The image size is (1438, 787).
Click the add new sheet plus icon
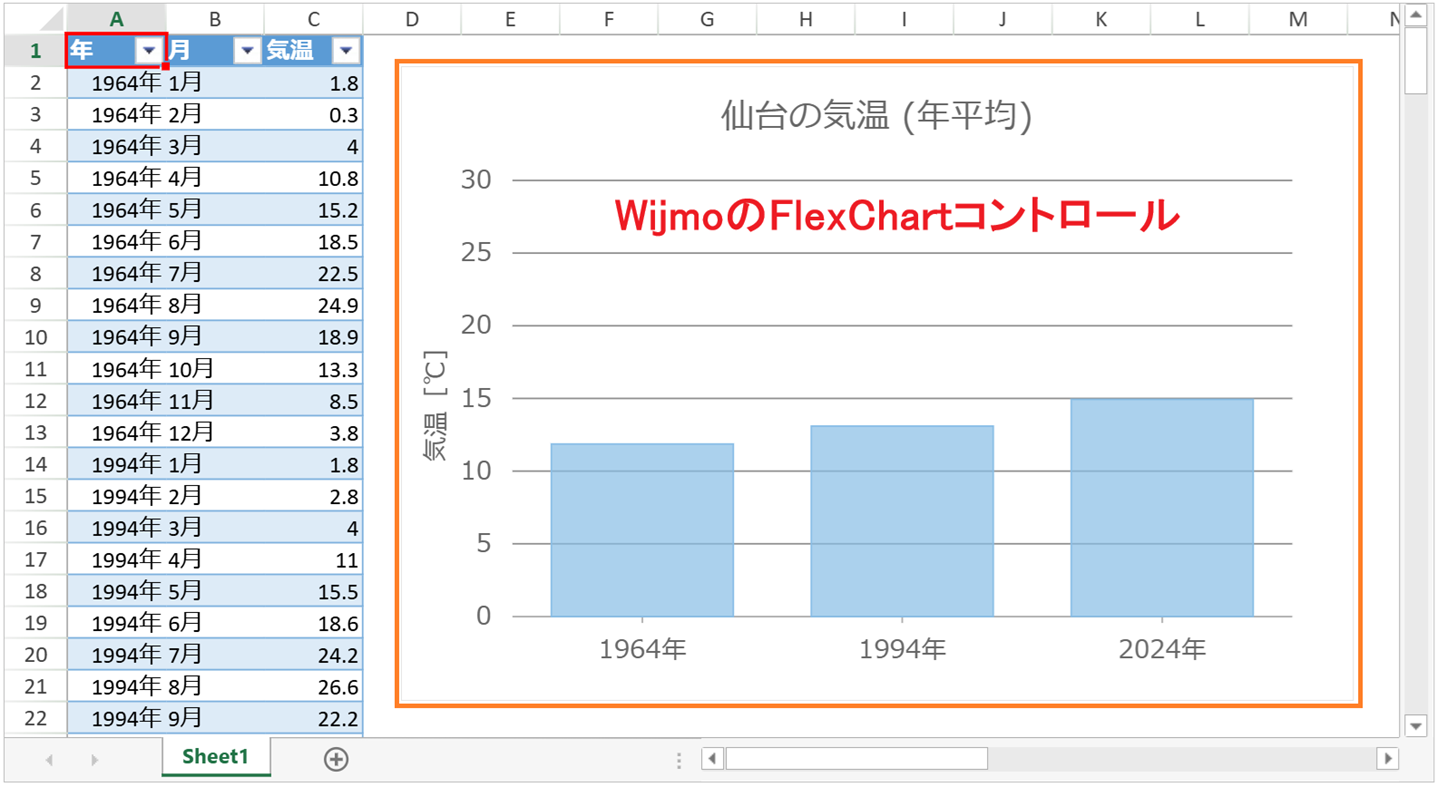click(336, 759)
